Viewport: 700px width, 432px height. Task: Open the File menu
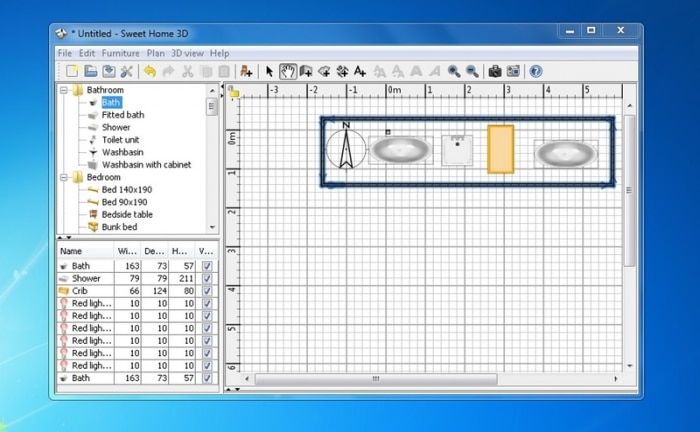65,53
